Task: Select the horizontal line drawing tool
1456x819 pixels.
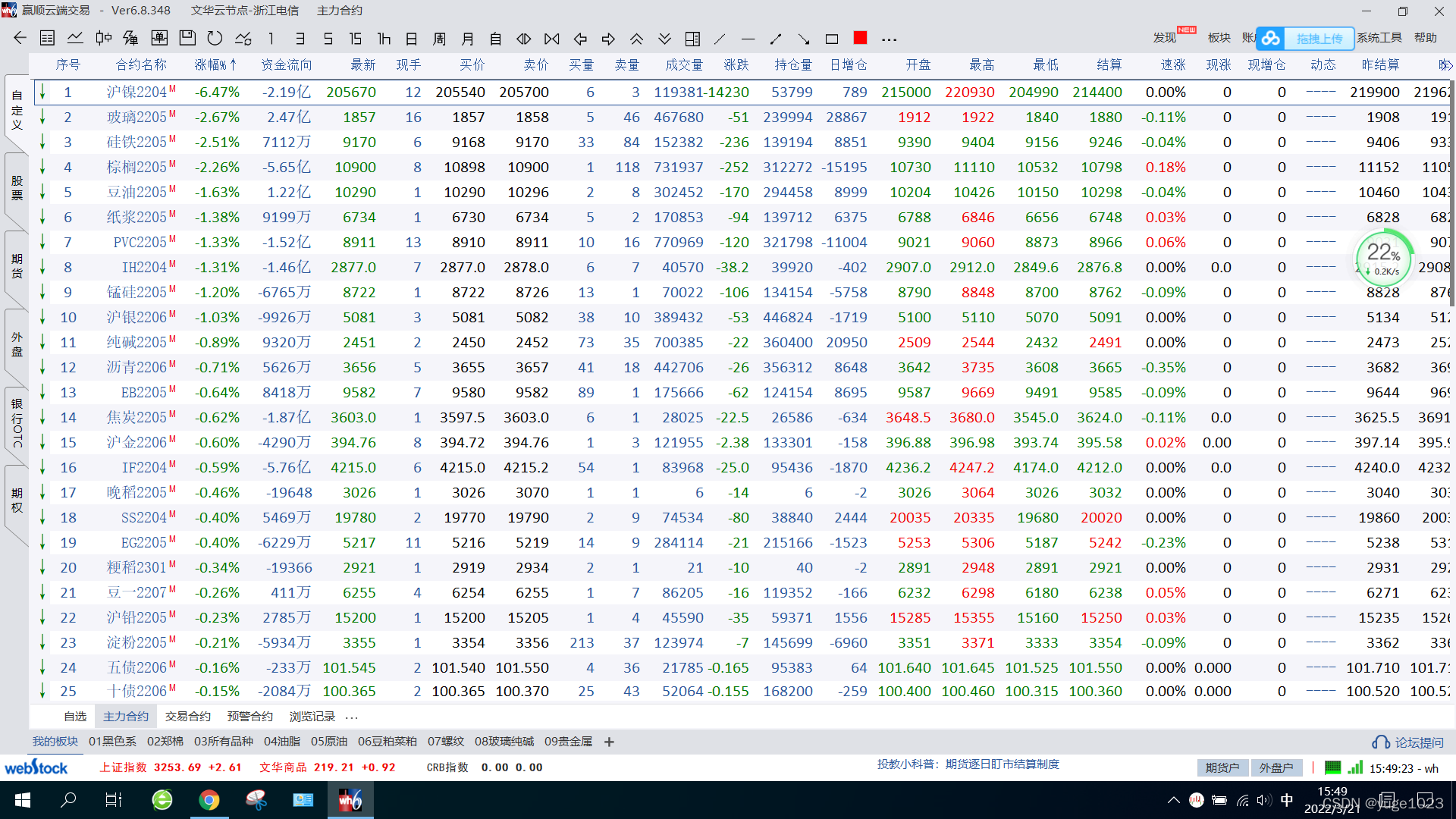Action: point(748,38)
